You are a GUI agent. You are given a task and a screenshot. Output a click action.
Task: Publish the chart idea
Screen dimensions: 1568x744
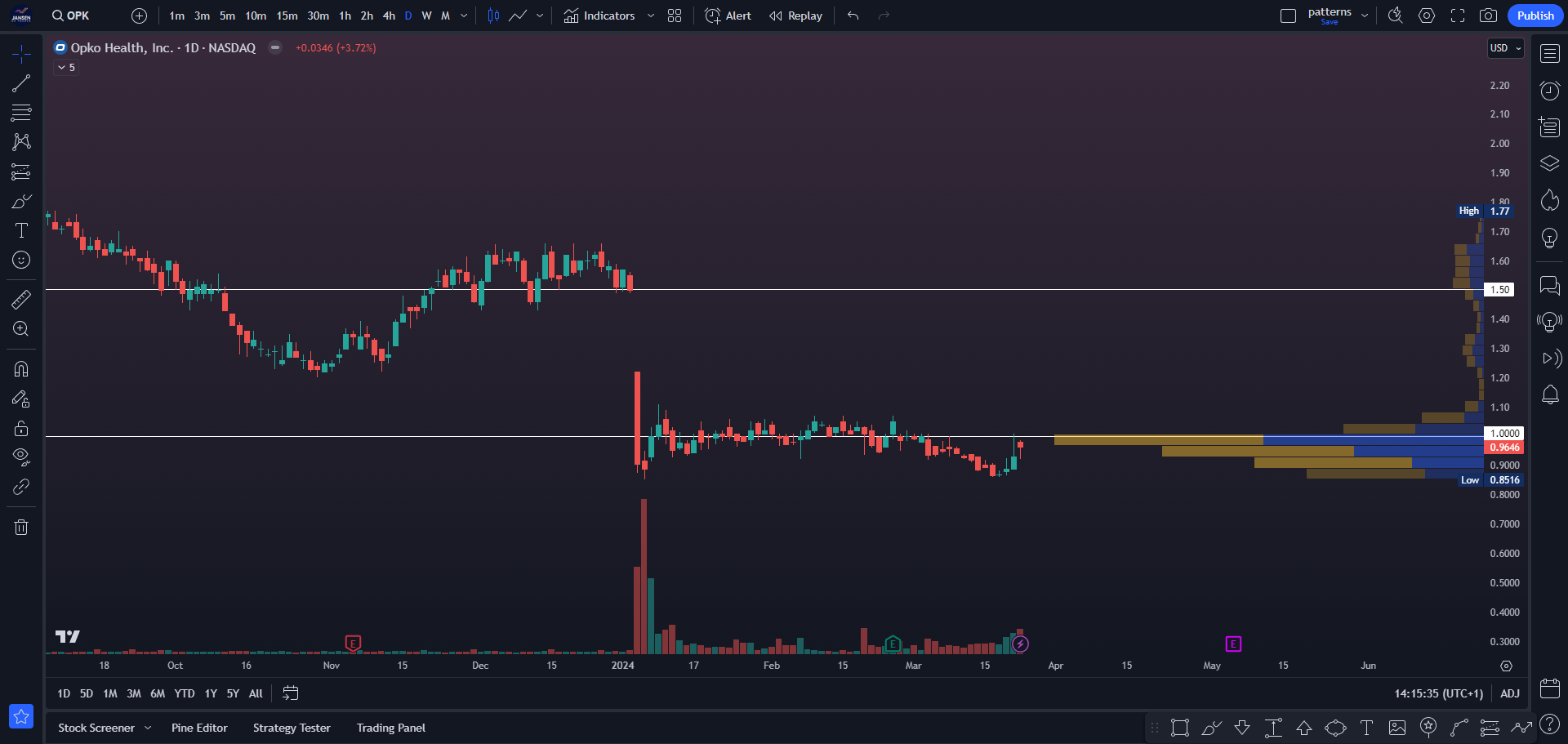point(1535,16)
